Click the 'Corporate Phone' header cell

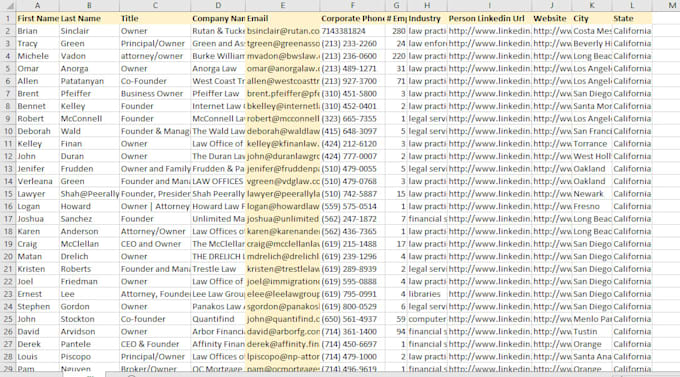pos(353,19)
